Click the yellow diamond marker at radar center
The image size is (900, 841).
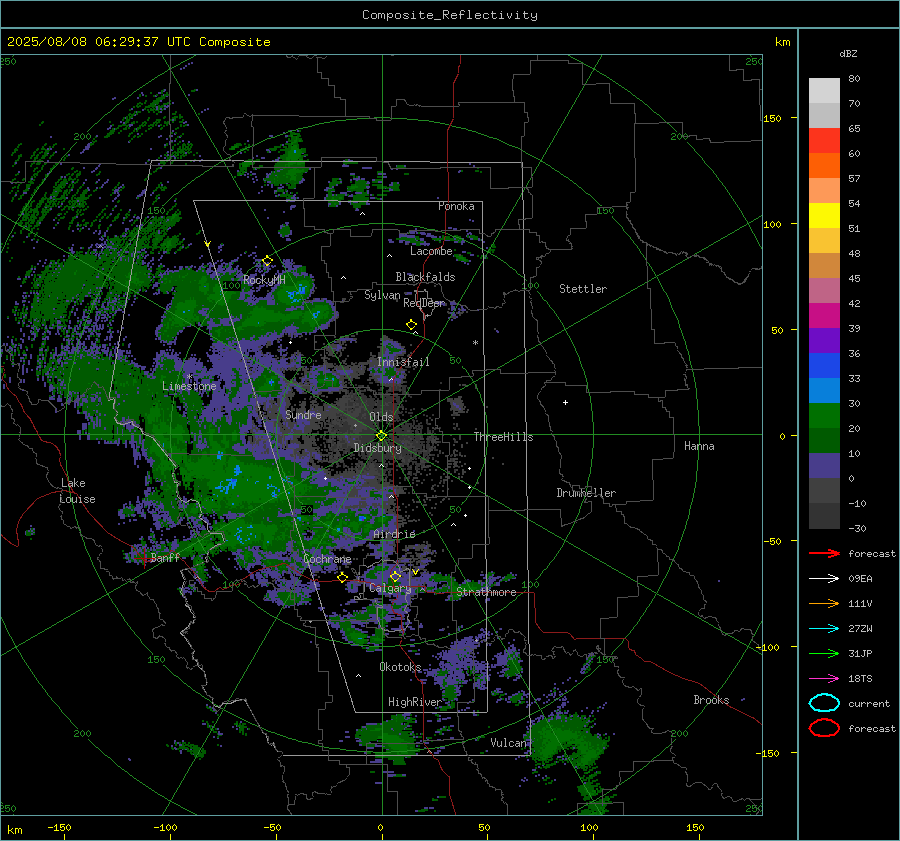pyautogui.click(x=381, y=436)
